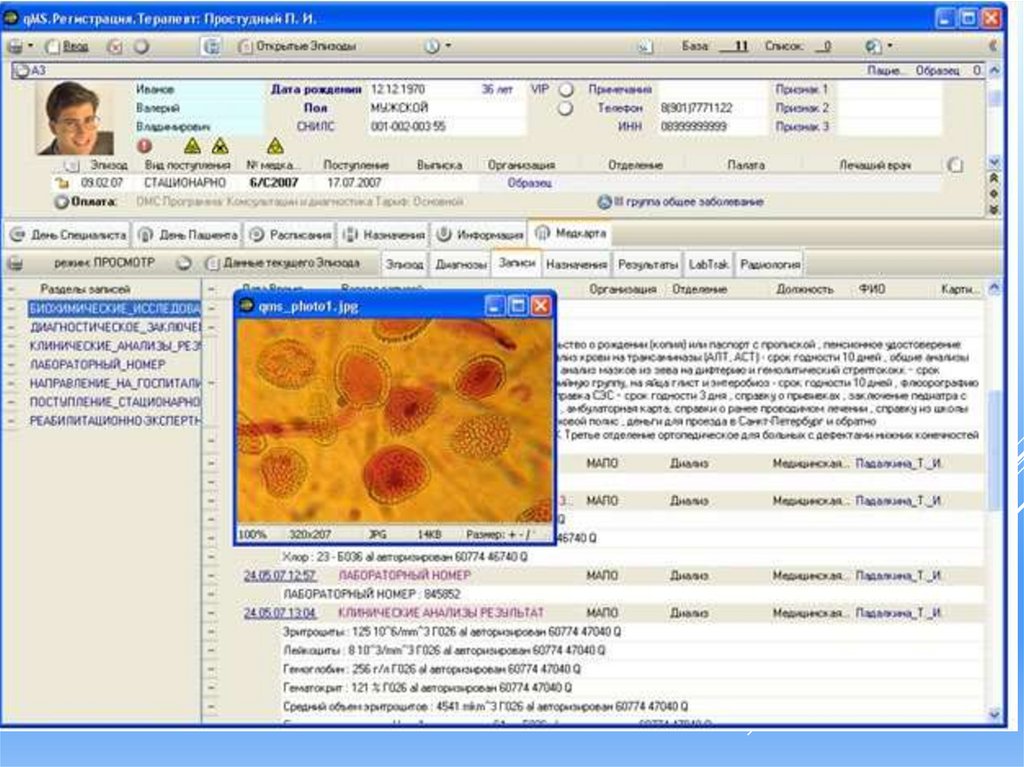Collapse expander beside НАПРАВЛЕНИЕ_НА_ГОСПИТАЛИ
This screenshot has width=1024, height=767.
pyautogui.click(x=11, y=384)
